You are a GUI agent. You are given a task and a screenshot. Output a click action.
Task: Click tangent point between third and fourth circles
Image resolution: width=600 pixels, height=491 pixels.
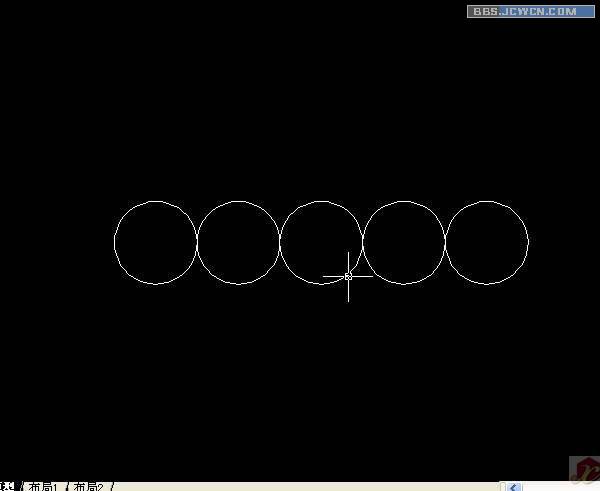(362, 242)
